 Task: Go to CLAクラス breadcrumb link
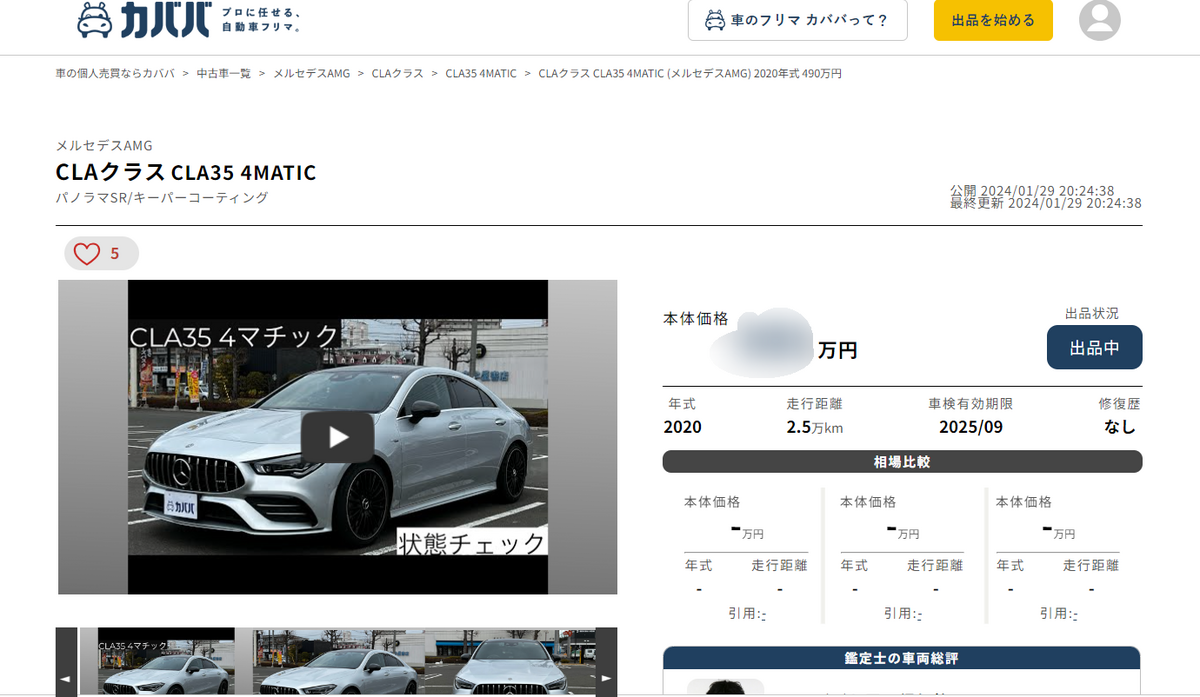click(x=398, y=74)
